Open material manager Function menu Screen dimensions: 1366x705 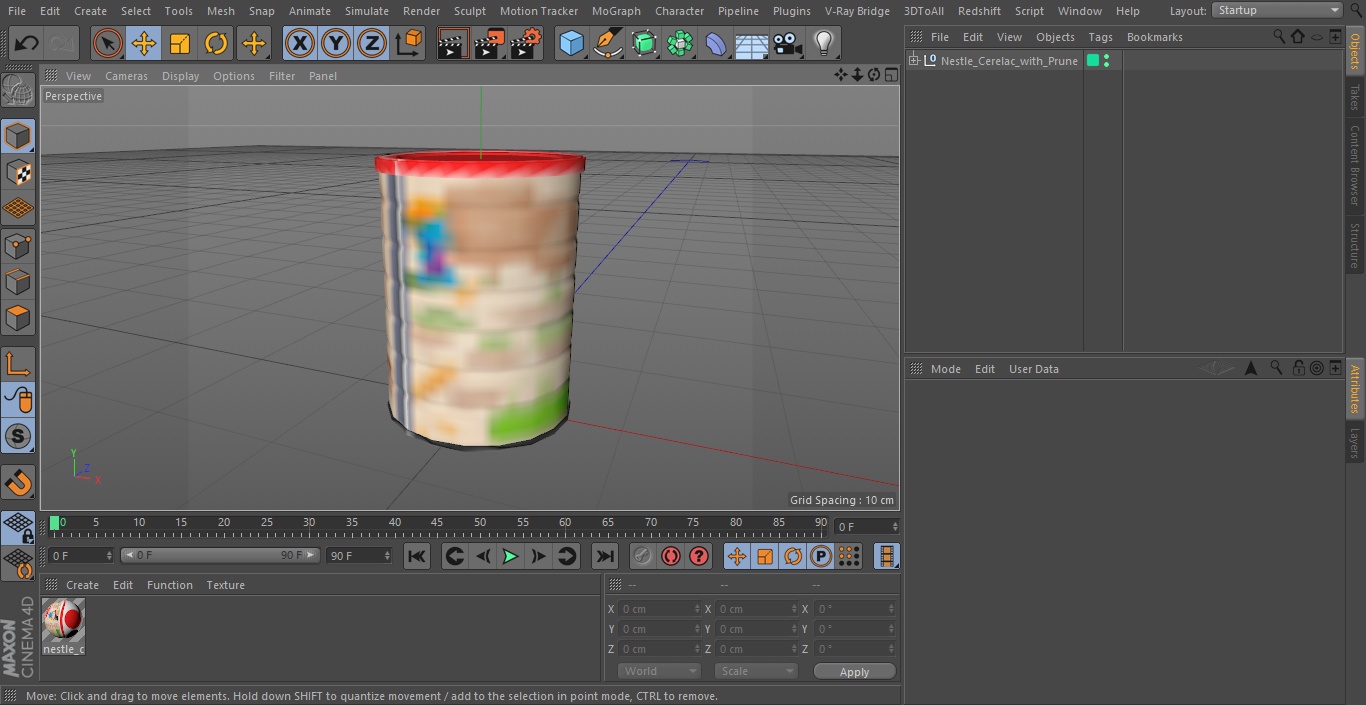point(170,585)
